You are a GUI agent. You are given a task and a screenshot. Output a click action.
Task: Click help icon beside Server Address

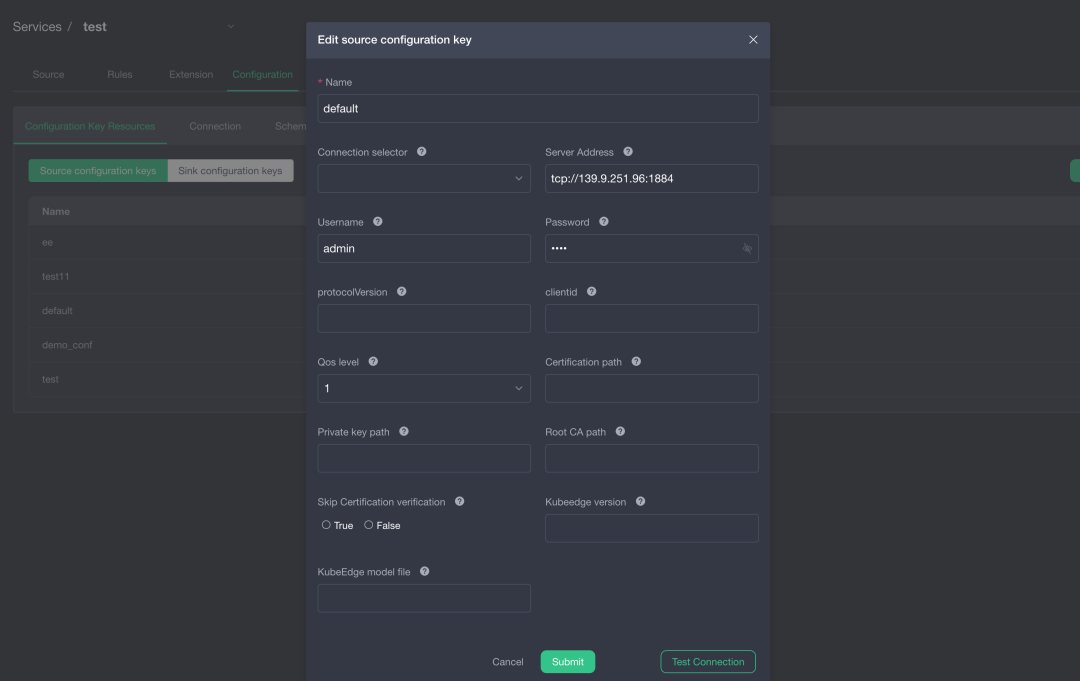[628, 152]
